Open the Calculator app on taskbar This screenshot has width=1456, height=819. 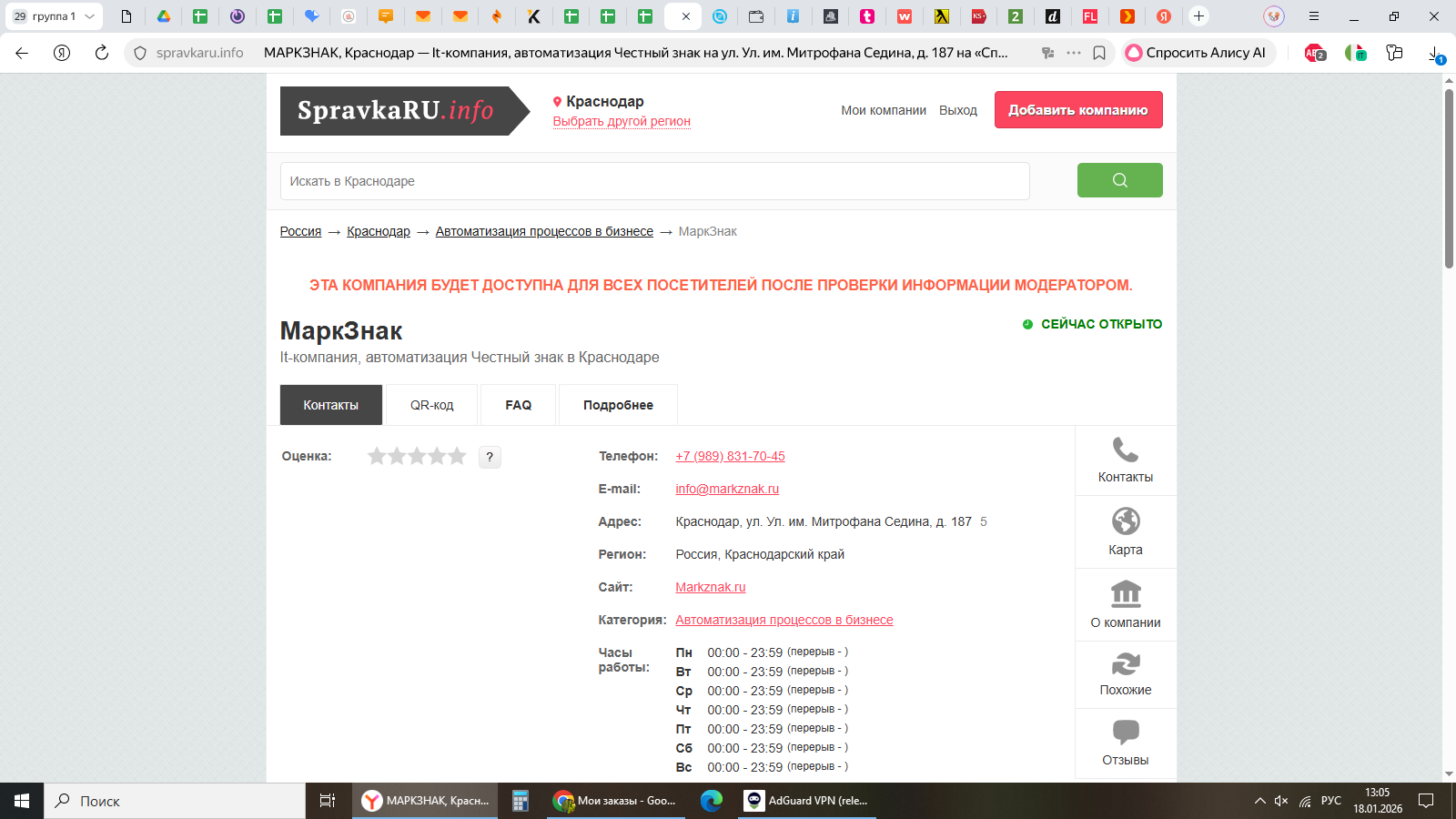click(x=521, y=801)
